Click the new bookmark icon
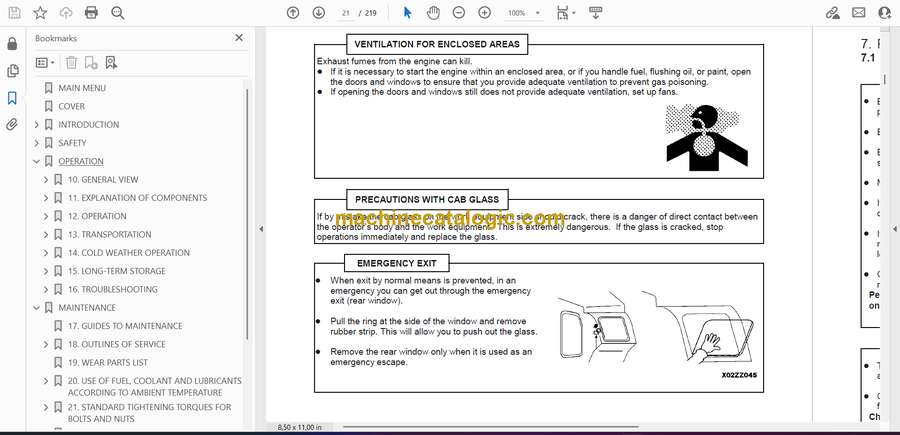The image size is (900, 435). 91,63
